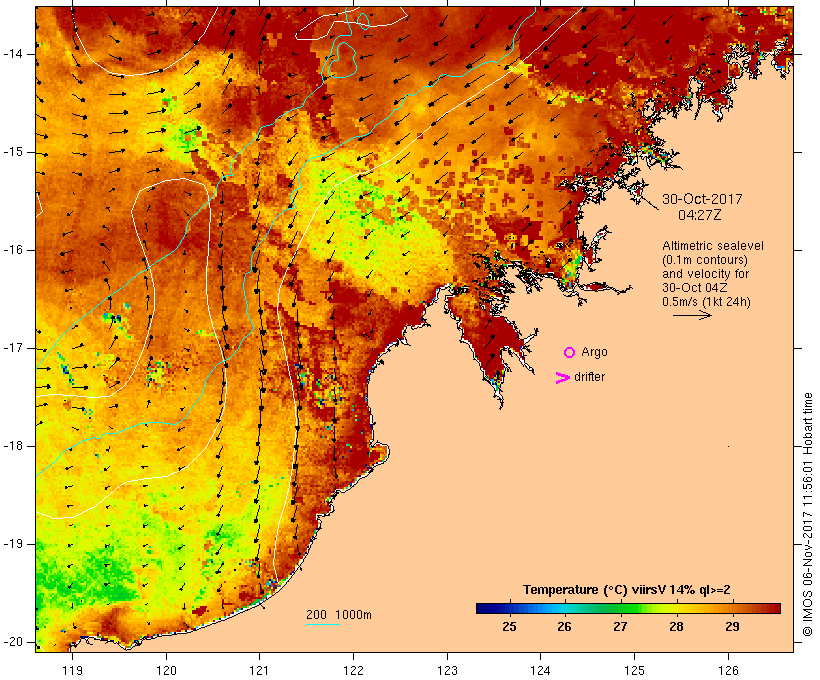Click the longitude label '124'

click(x=541, y=670)
